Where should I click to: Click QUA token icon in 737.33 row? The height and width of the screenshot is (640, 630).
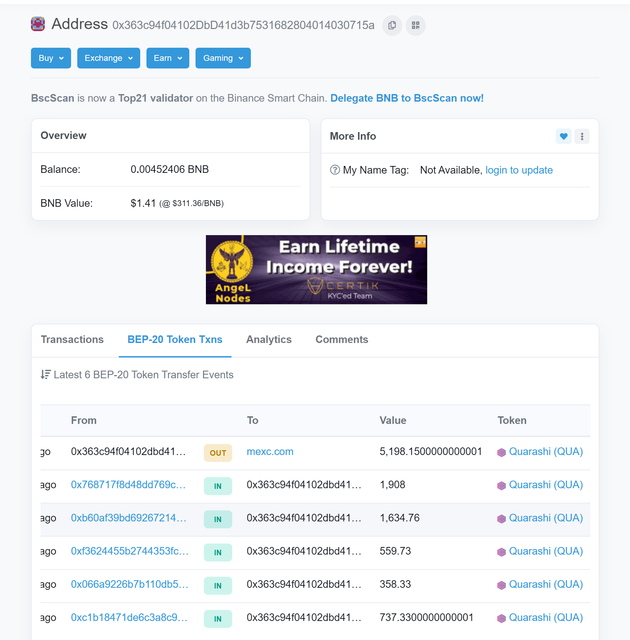[x=501, y=618]
